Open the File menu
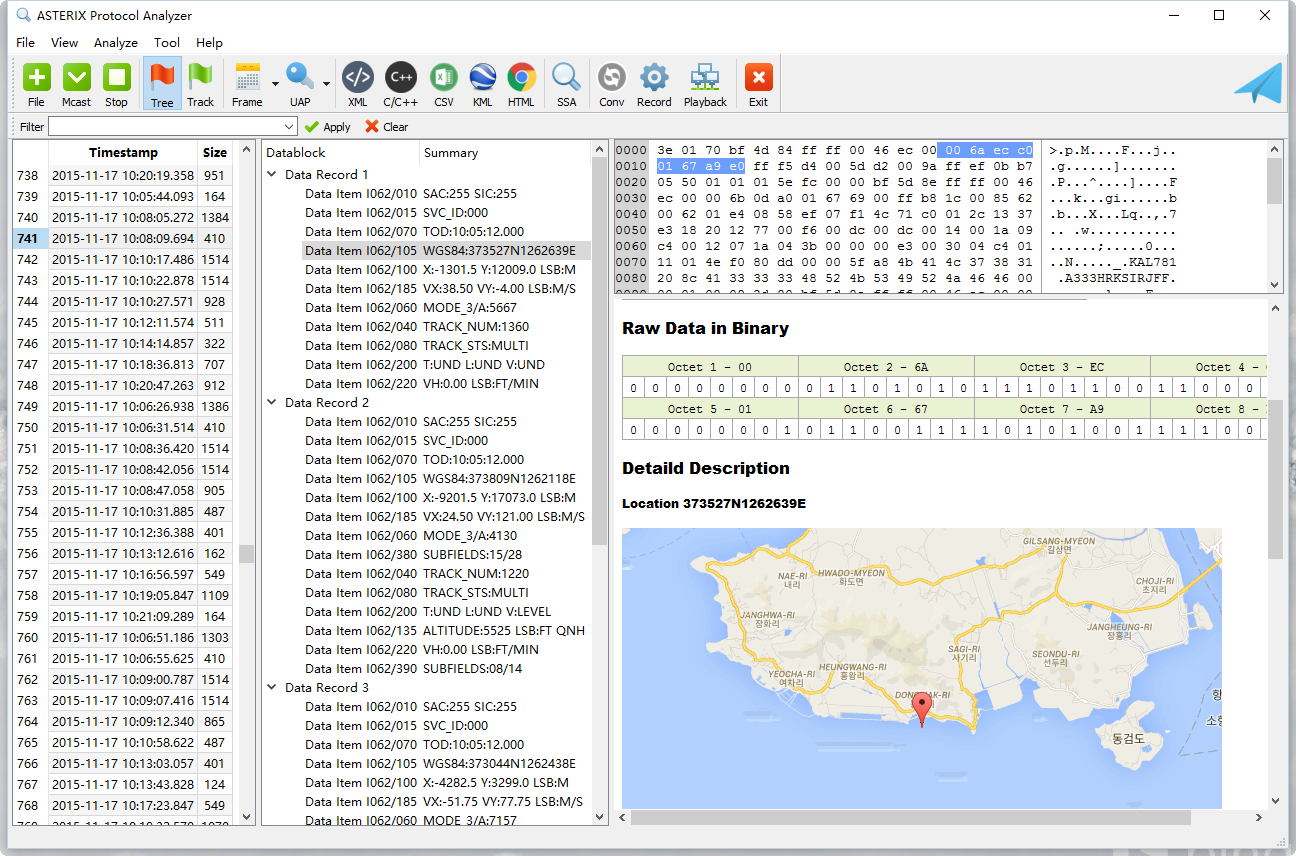1296x856 pixels. pyautogui.click(x=25, y=43)
